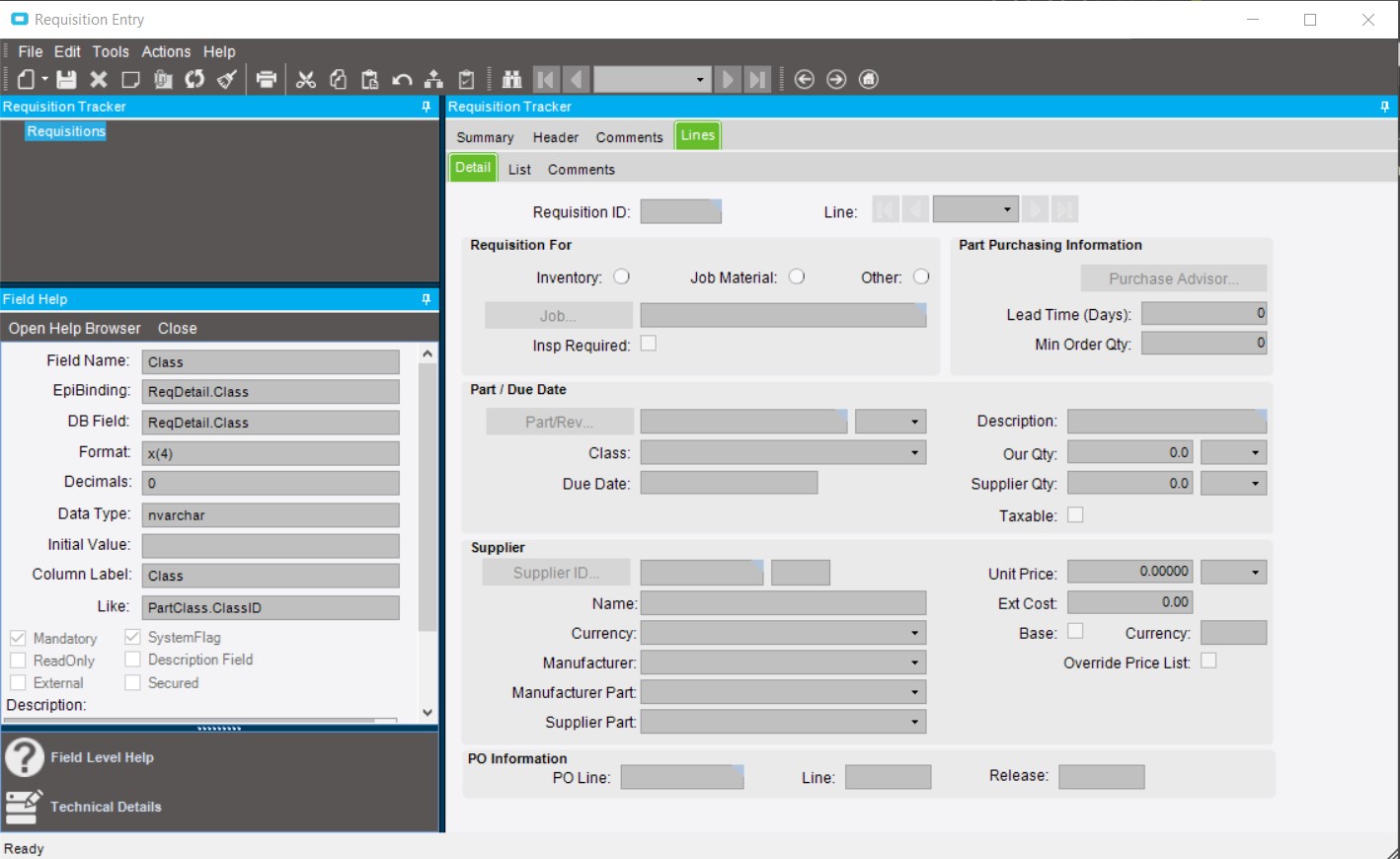Click the New document toolbar icon

(x=27, y=80)
